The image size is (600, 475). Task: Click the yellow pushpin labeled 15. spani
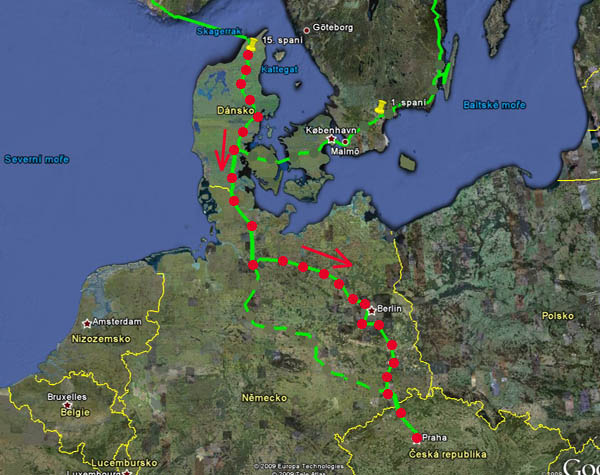[250, 44]
